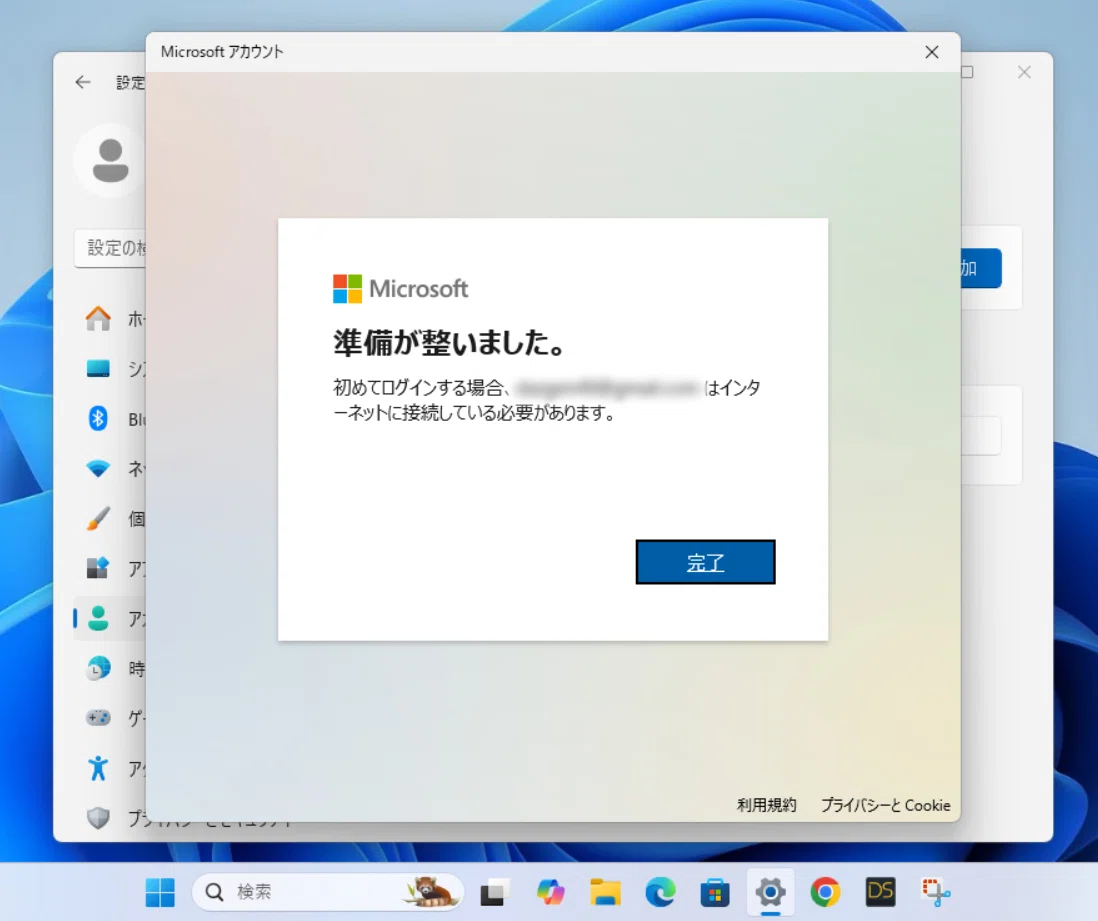Close the Settings window behind dialog

(1024, 72)
